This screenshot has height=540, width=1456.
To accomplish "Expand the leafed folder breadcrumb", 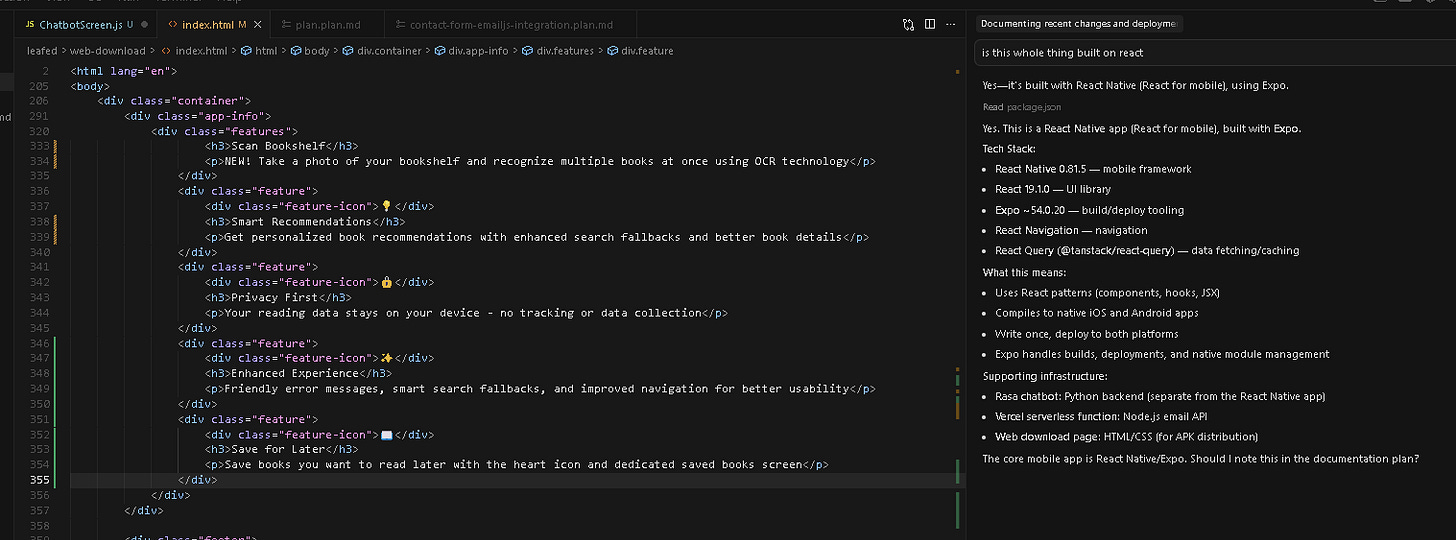I will (x=42, y=51).
